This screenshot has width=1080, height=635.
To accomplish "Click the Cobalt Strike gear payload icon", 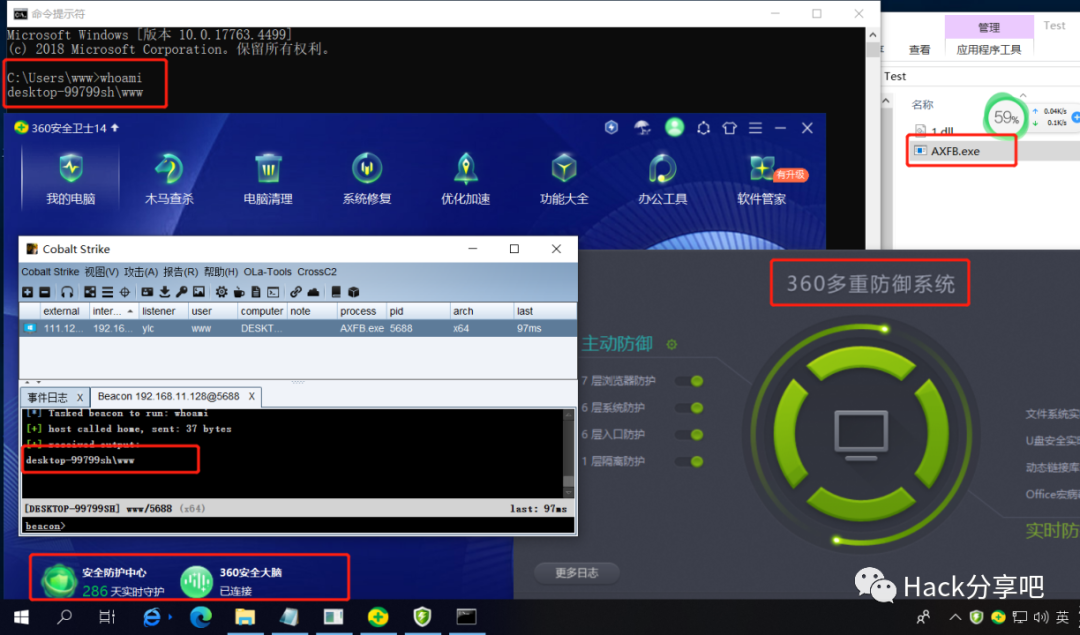I will [x=221, y=292].
